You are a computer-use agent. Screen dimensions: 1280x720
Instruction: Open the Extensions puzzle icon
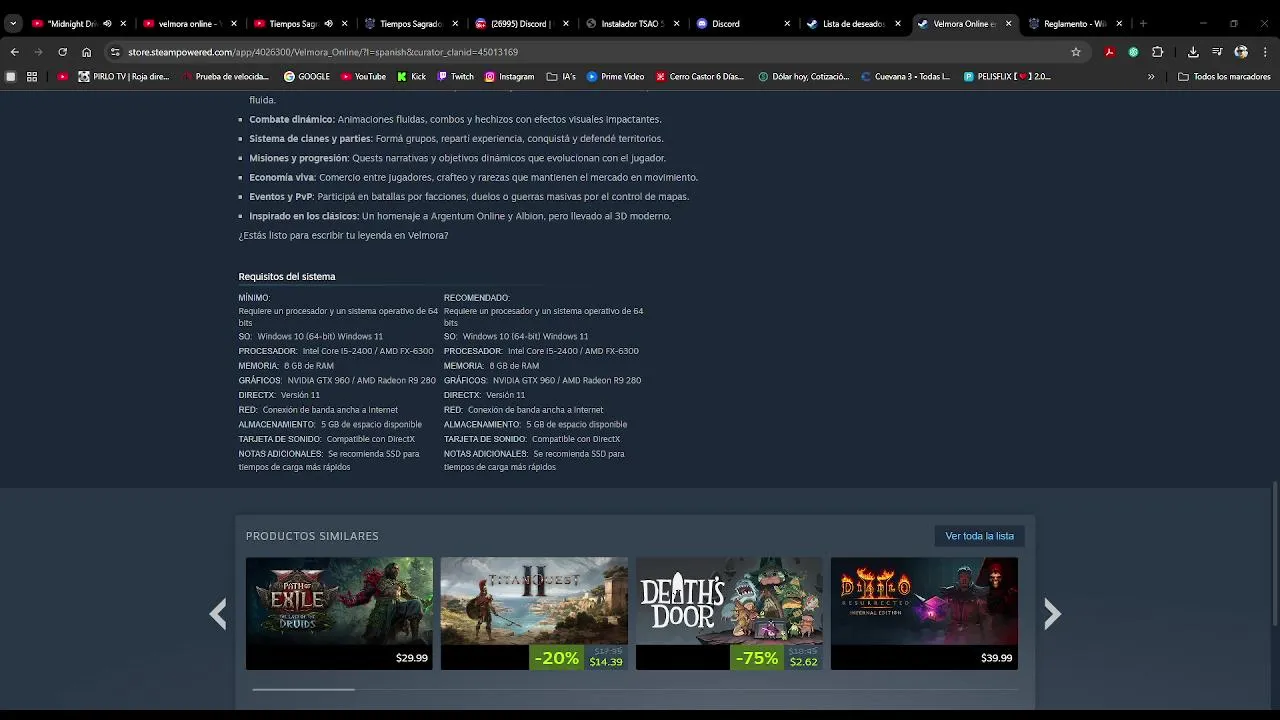(1158, 52)
